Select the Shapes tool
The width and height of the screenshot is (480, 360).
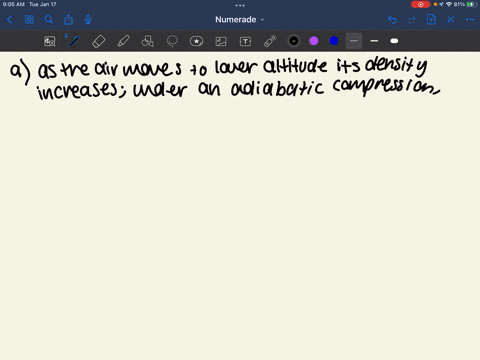point(148,41)
